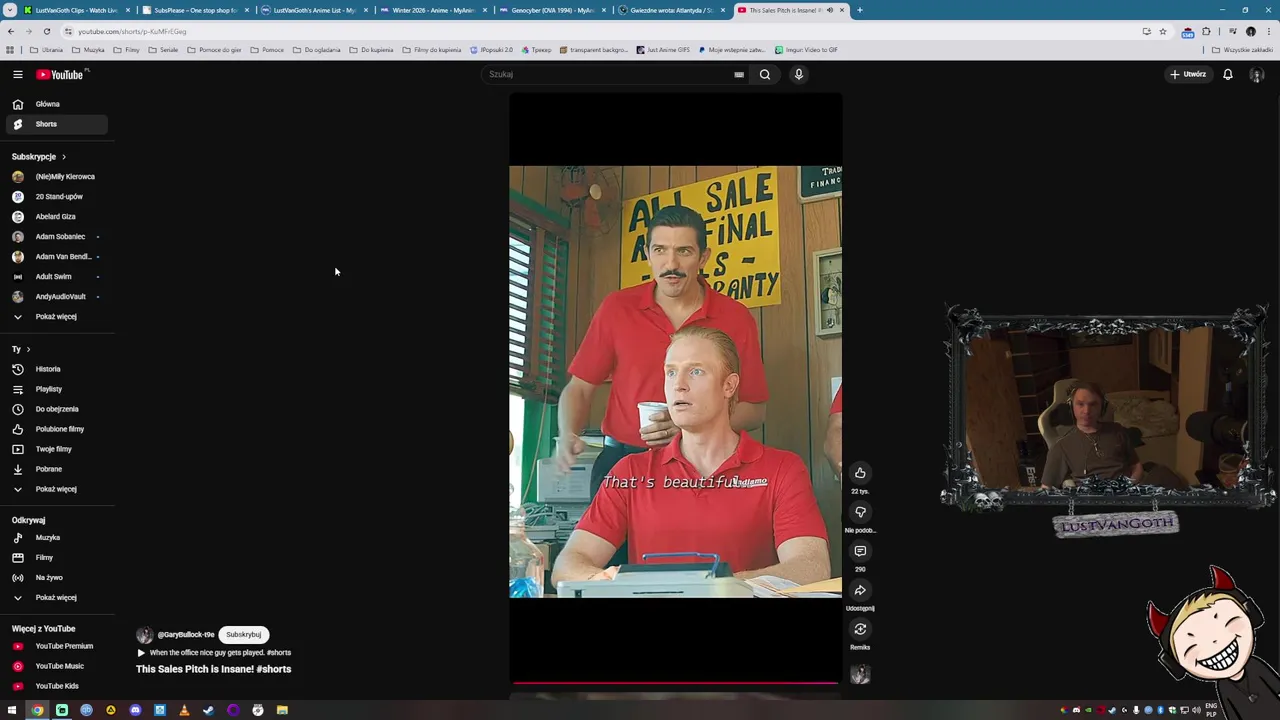Click the search magnifier button
Screen dimensions: 1280x720
[x=765, y=74]
